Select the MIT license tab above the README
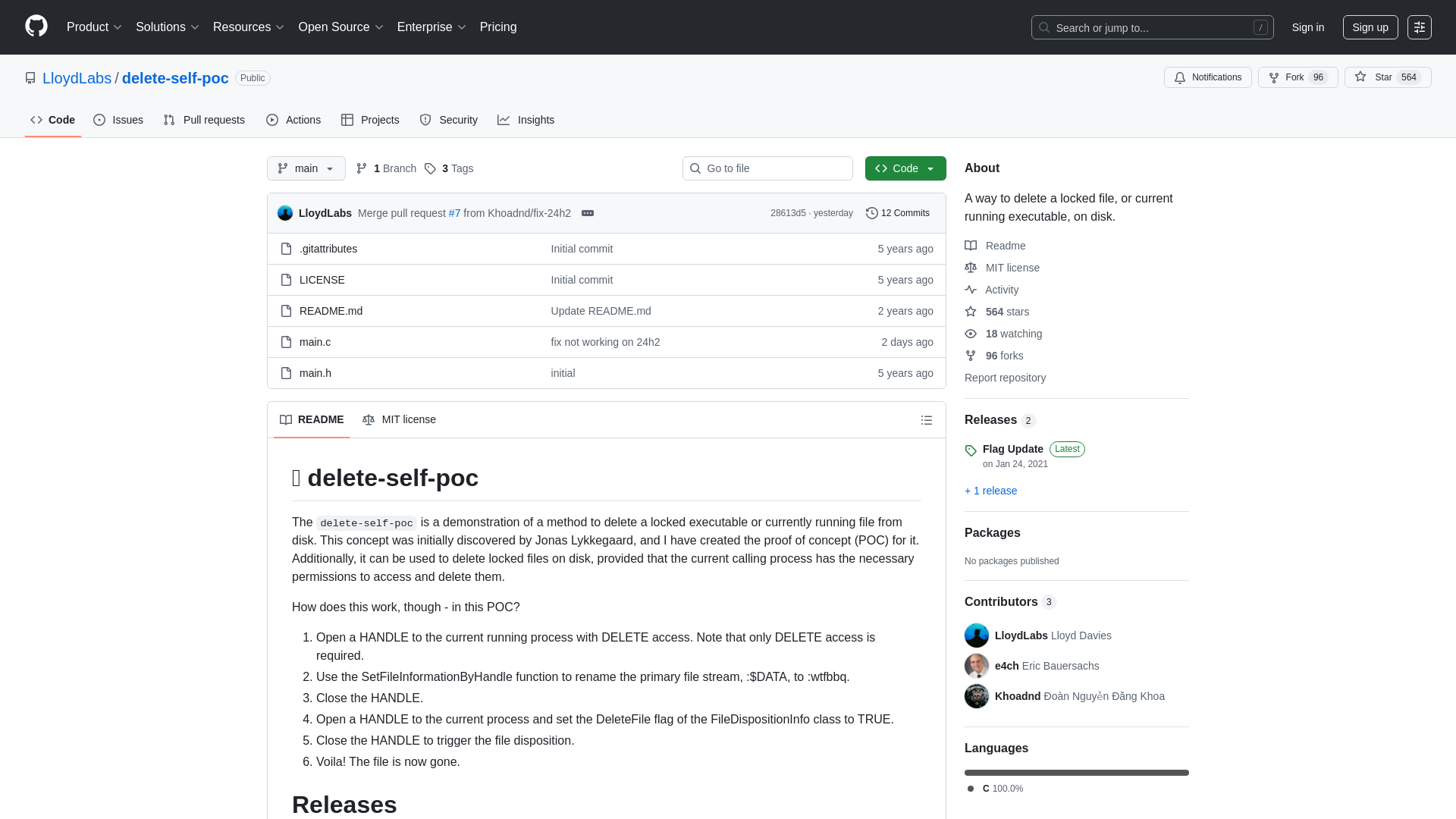Image resolution: width=1456 pixels, height=819 pixels. 399,419
